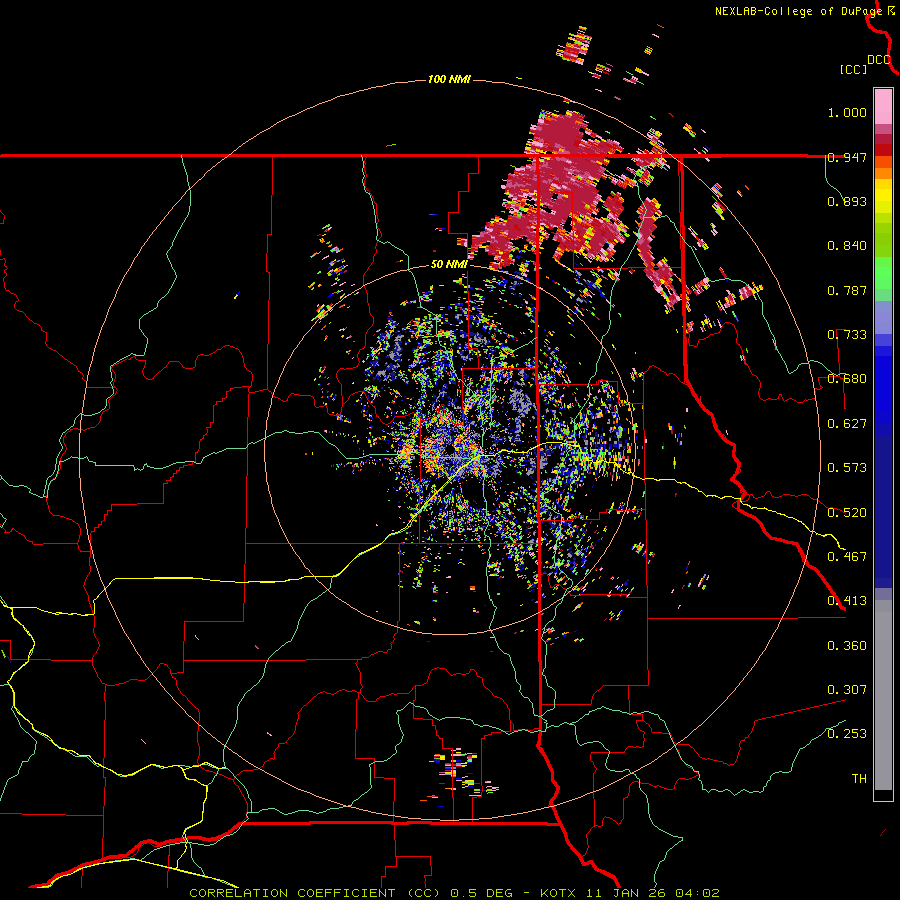Select the 0.787 scale value

(847, 290)
